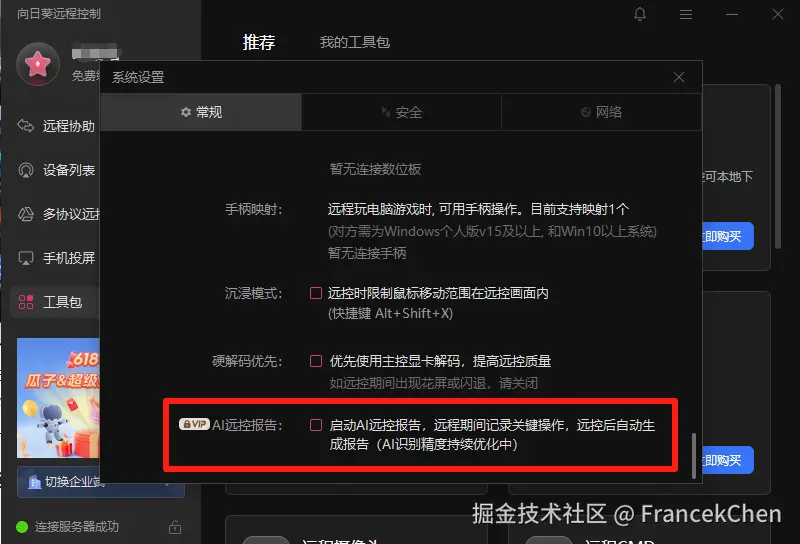Viewport: 800px width, 544px height.
Task: Click the lower 立即购买 button
Action: (728, 460)
